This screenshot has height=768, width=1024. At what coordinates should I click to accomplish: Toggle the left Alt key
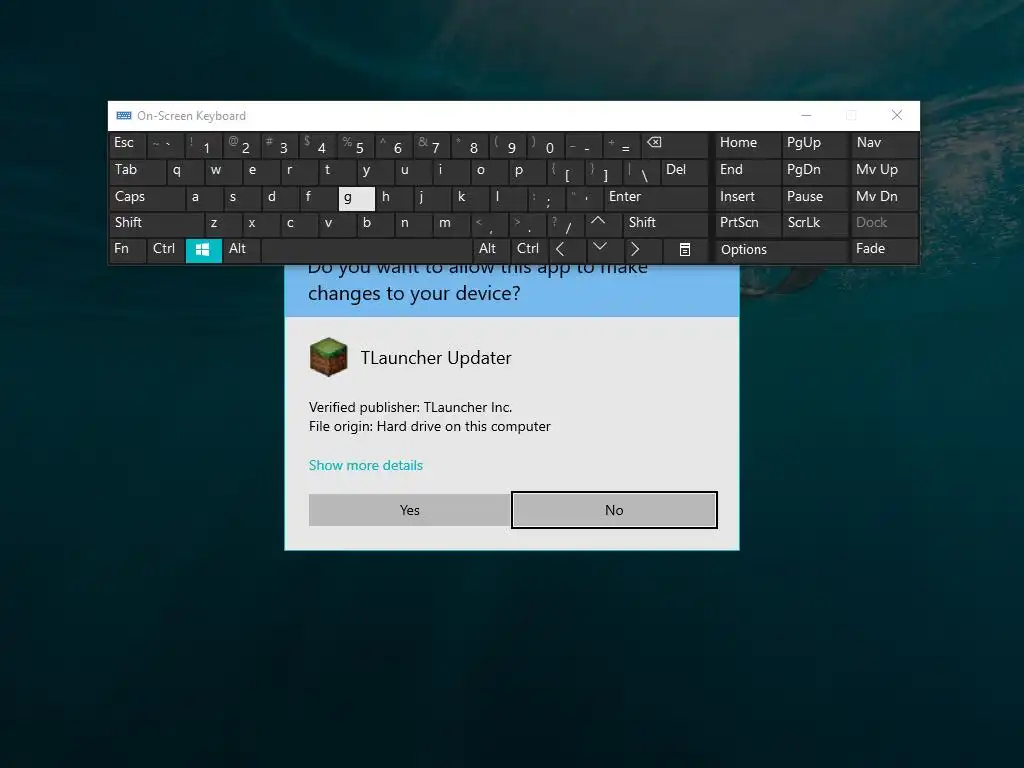pos(242,250)
